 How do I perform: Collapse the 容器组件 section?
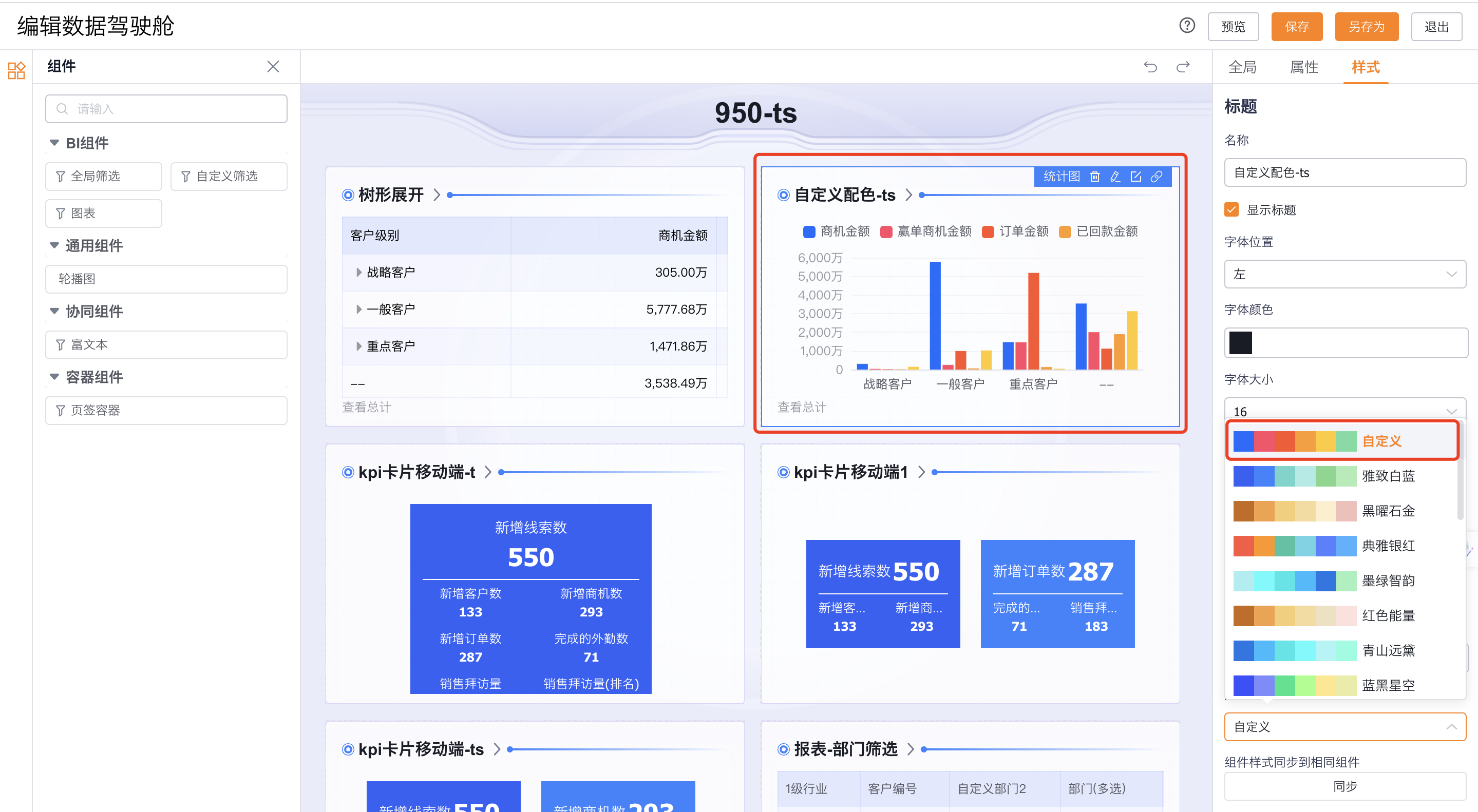tap(54, 377)
